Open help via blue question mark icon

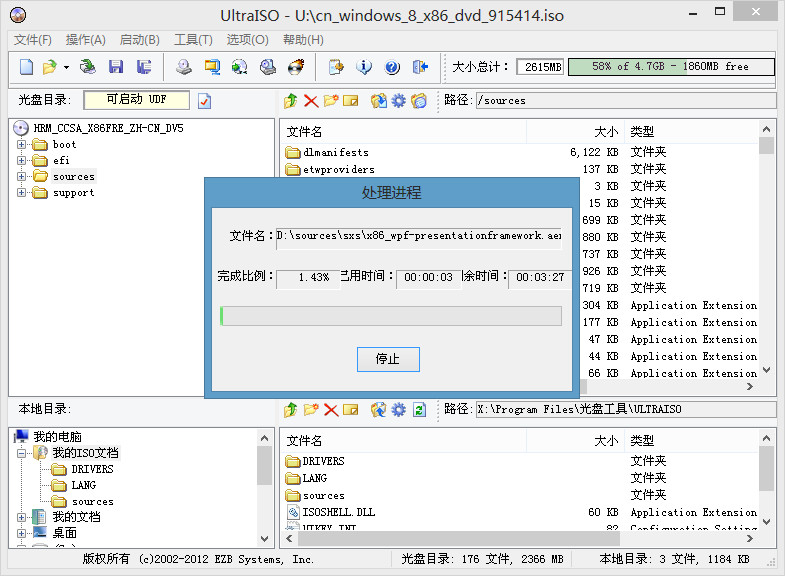(392, 67)
